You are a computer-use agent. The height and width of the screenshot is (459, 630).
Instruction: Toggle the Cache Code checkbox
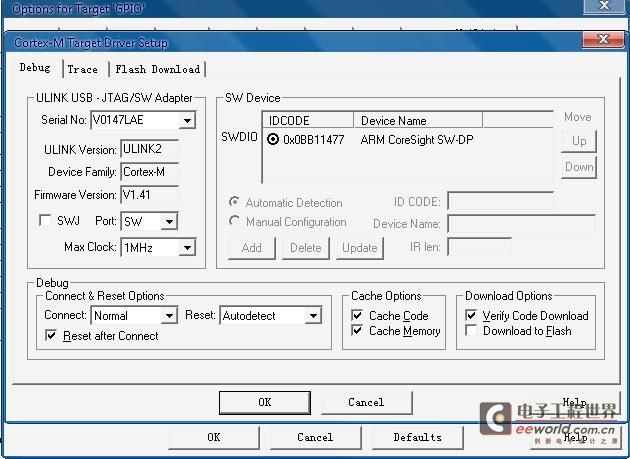pos(357,315)
